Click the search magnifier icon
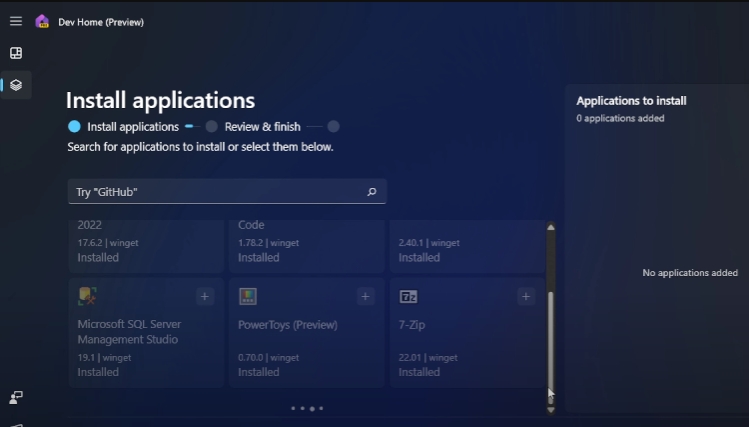Screen dimensions: 749x427 [x=372, y=192]
